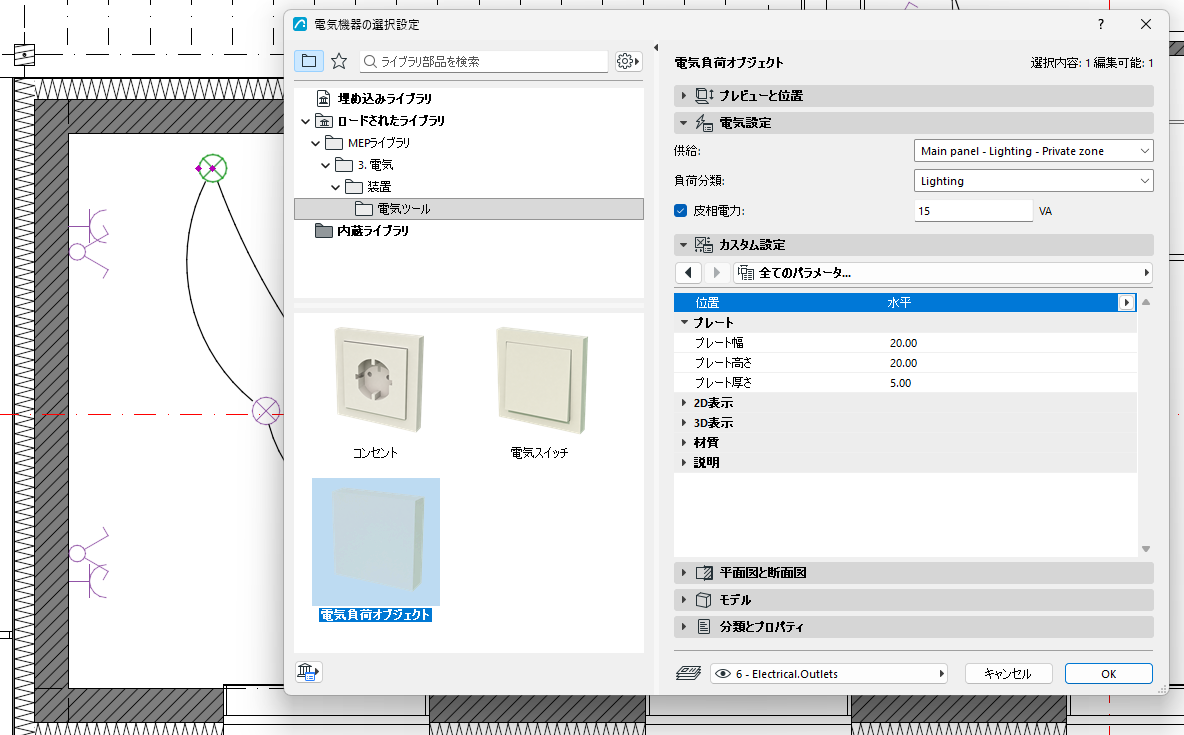Click the カスタム設定 panel icon
The image size is (1184, 735).
pos(704,245)
